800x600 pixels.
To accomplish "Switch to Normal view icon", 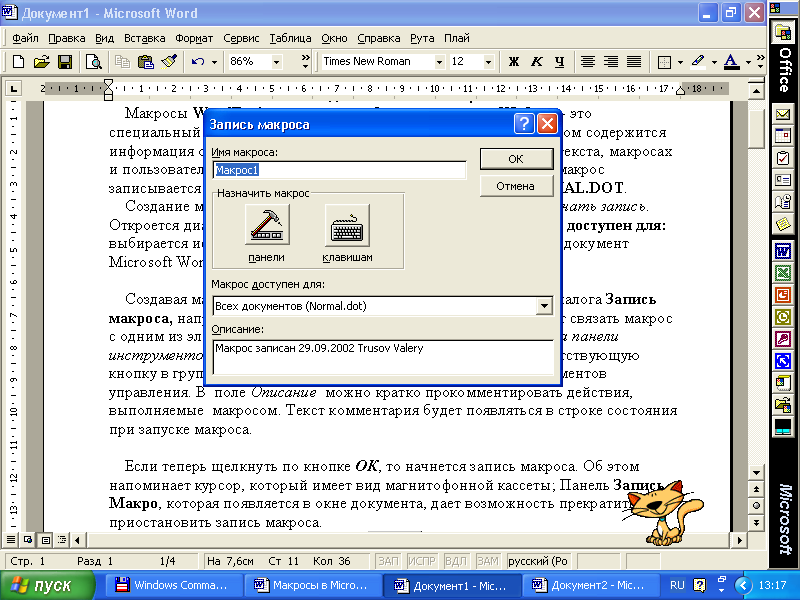I will 10,539.
